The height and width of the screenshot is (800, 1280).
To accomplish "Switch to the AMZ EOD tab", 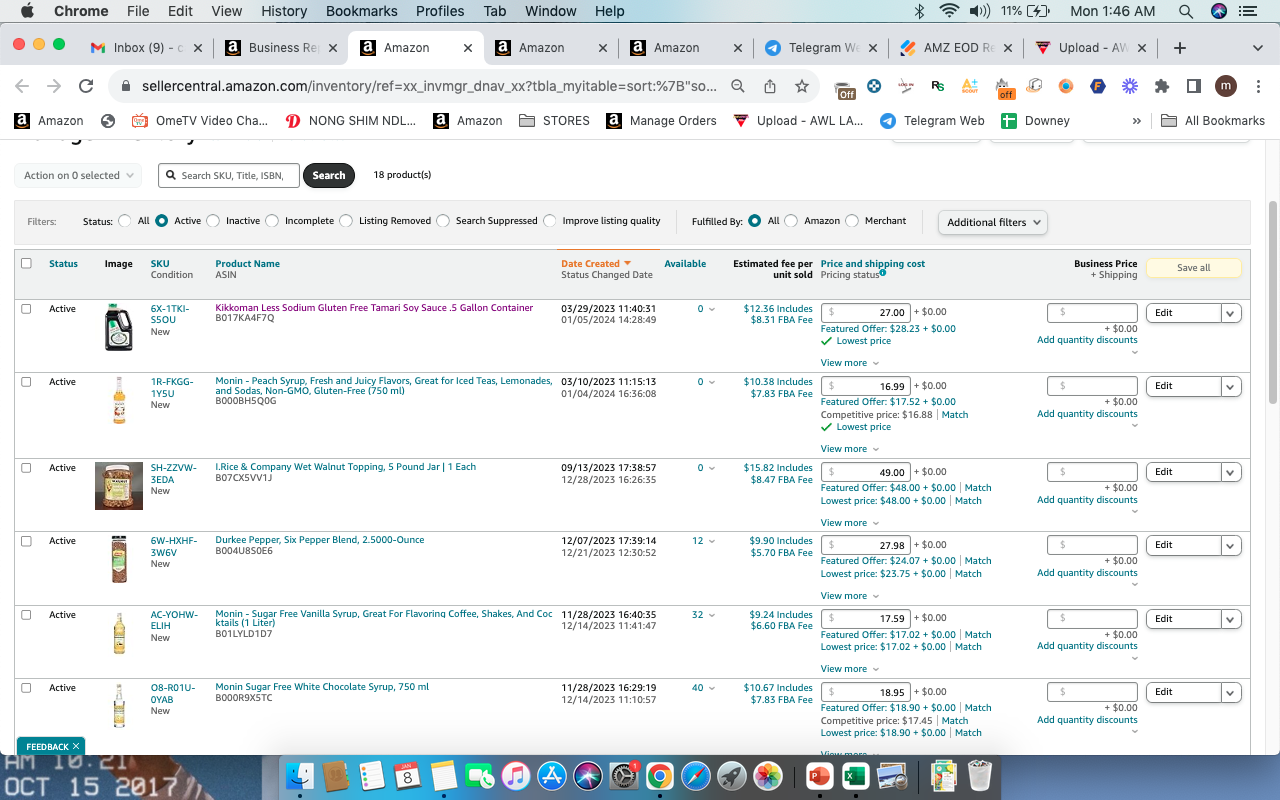I will [x=956, y=48].
